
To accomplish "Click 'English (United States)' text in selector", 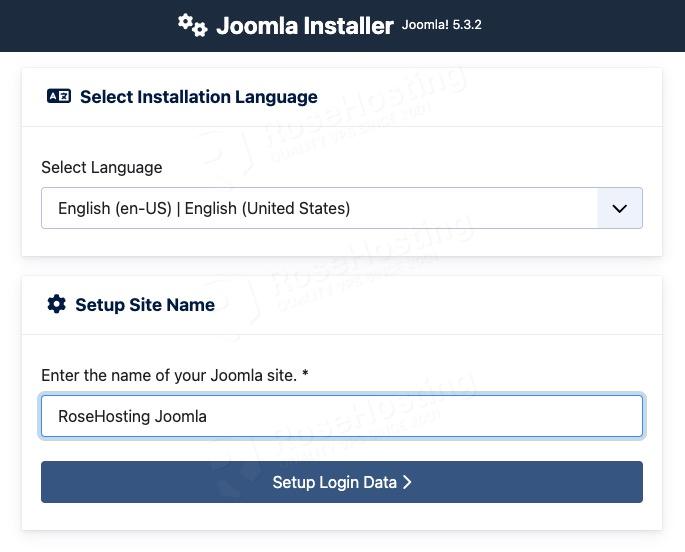I will (x=267, y=209).
